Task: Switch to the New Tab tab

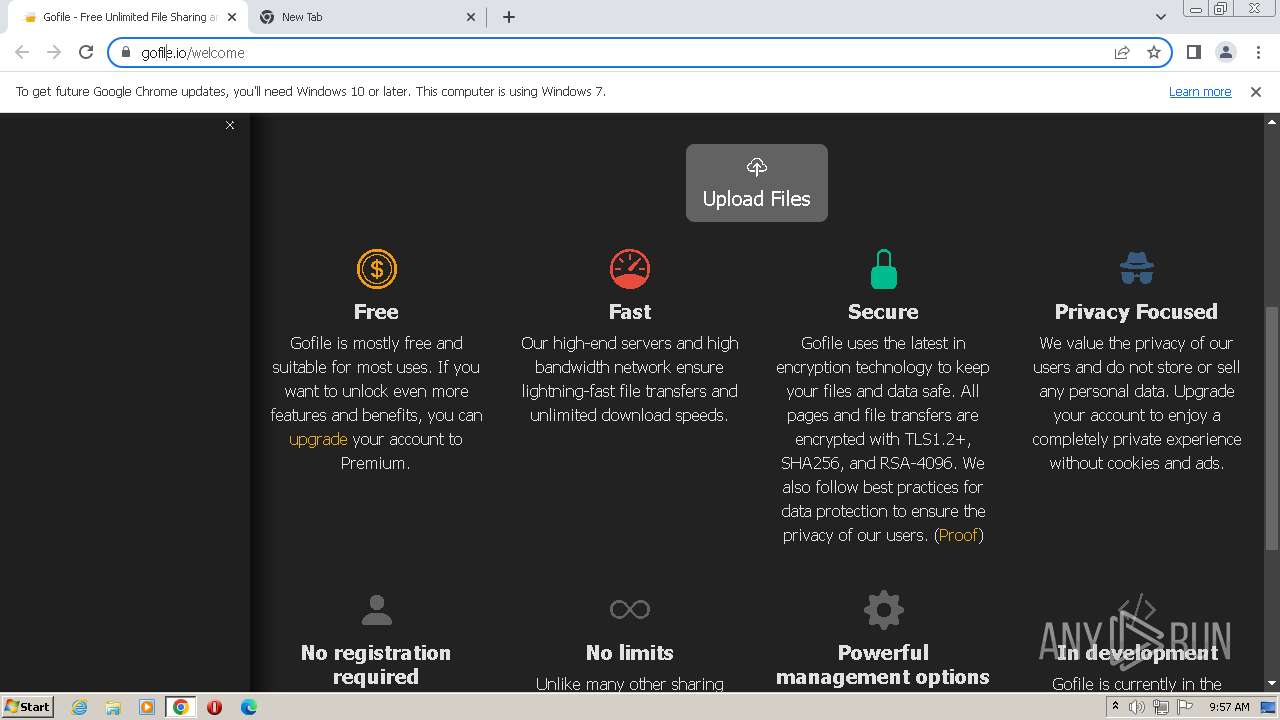Action: click(367, 17)
